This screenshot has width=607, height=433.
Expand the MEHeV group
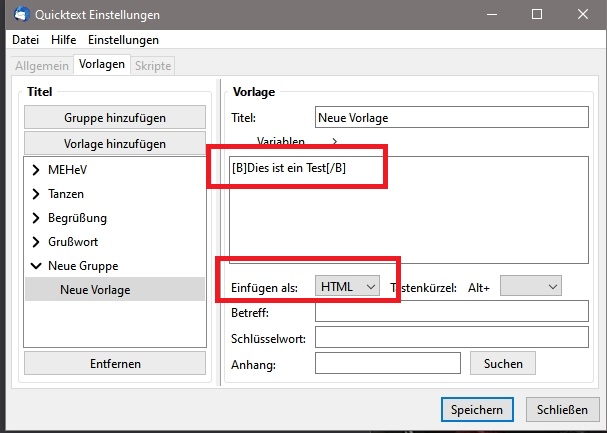[x=36, y=170]
